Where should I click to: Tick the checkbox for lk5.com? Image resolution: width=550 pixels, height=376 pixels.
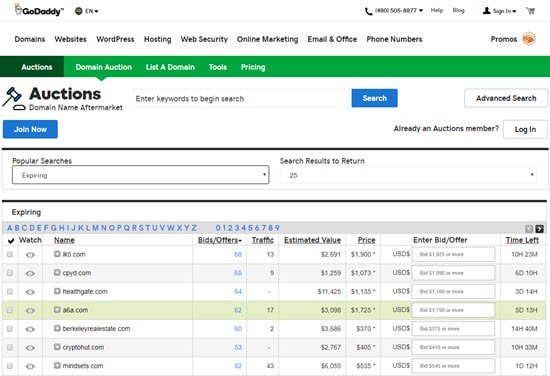(10, 254)
